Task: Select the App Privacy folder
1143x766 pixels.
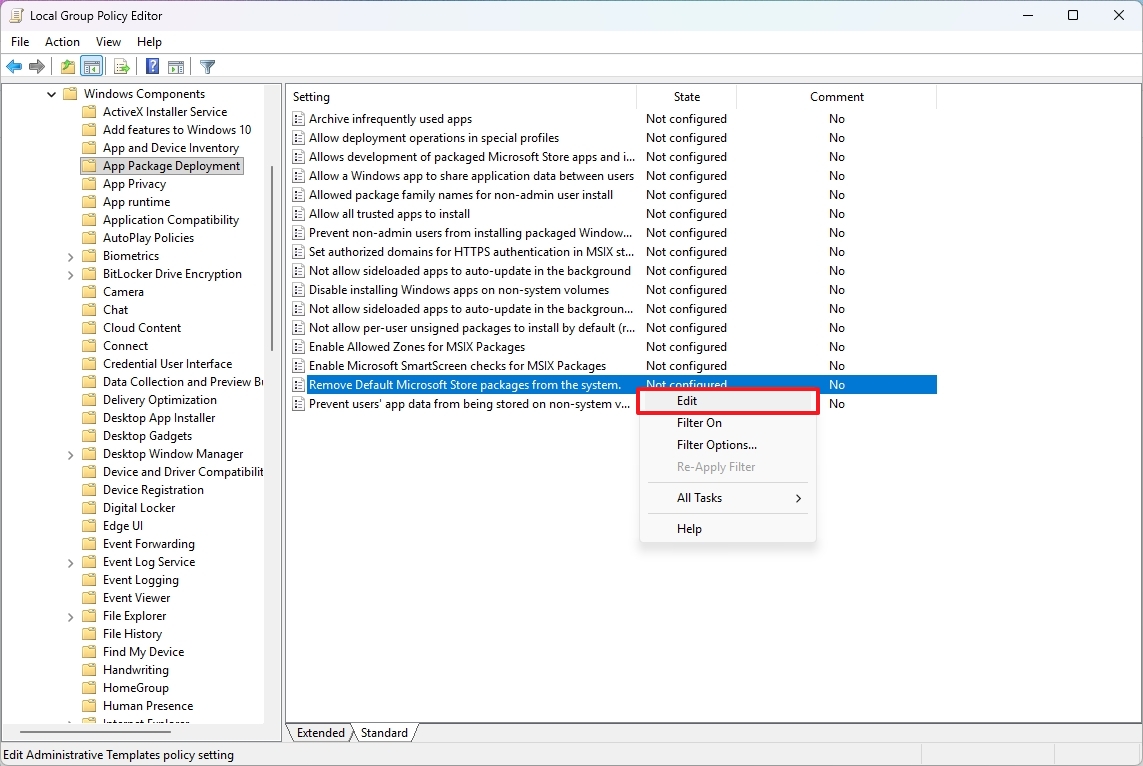Action: tap(135, 183)
